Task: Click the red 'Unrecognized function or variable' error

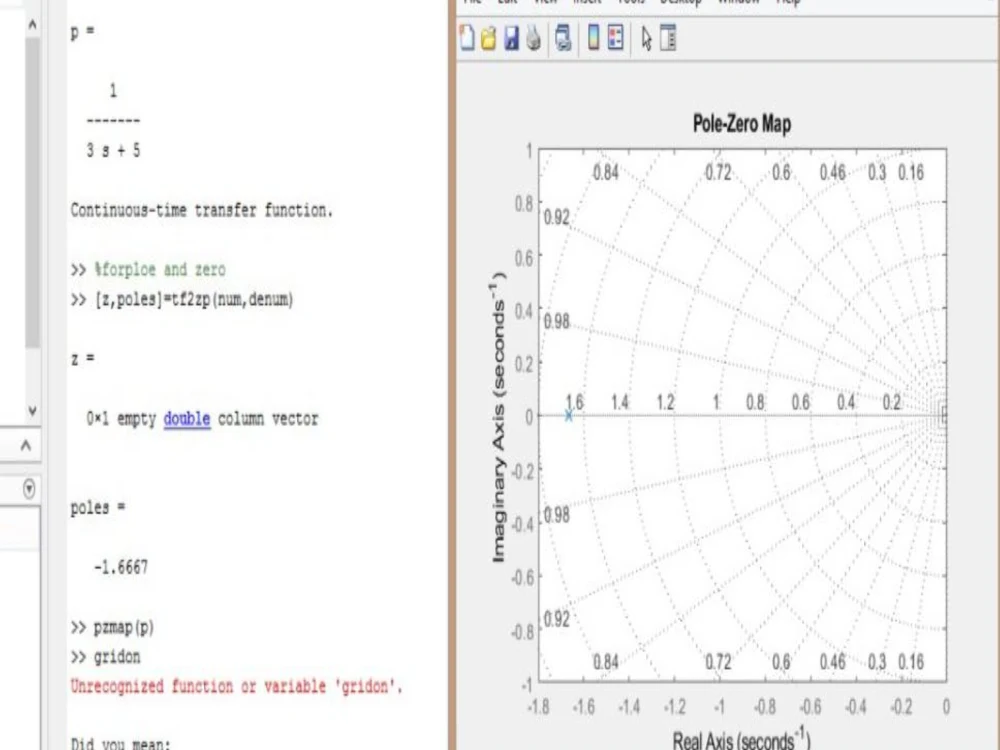Action: coord(237,687)
